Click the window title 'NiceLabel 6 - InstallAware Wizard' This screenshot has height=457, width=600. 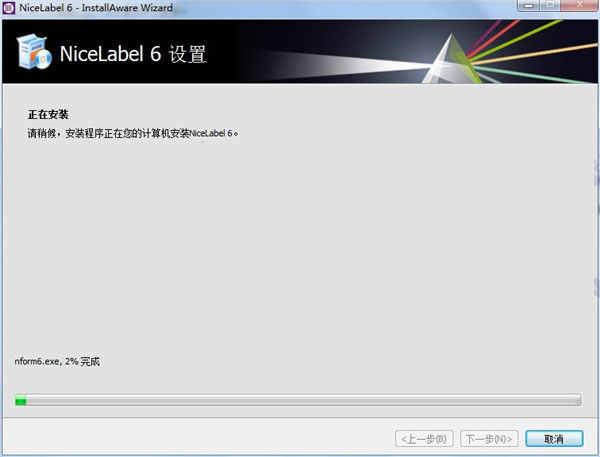pyautogui.click(x=96, y=8)
